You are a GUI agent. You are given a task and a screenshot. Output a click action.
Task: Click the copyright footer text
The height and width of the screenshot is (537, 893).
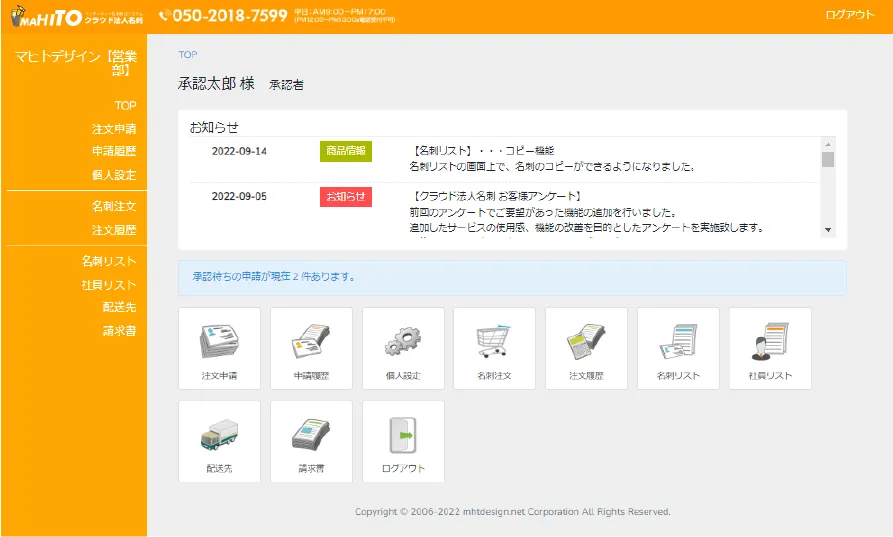pyautogui.click(x=513, y=511)
